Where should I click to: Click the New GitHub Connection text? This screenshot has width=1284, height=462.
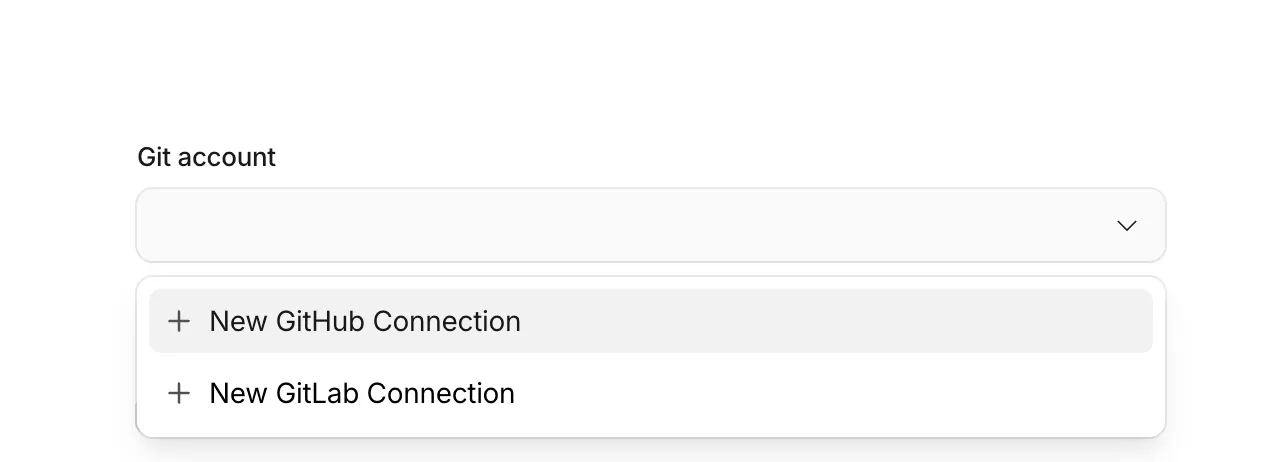[x=365, y=321]
